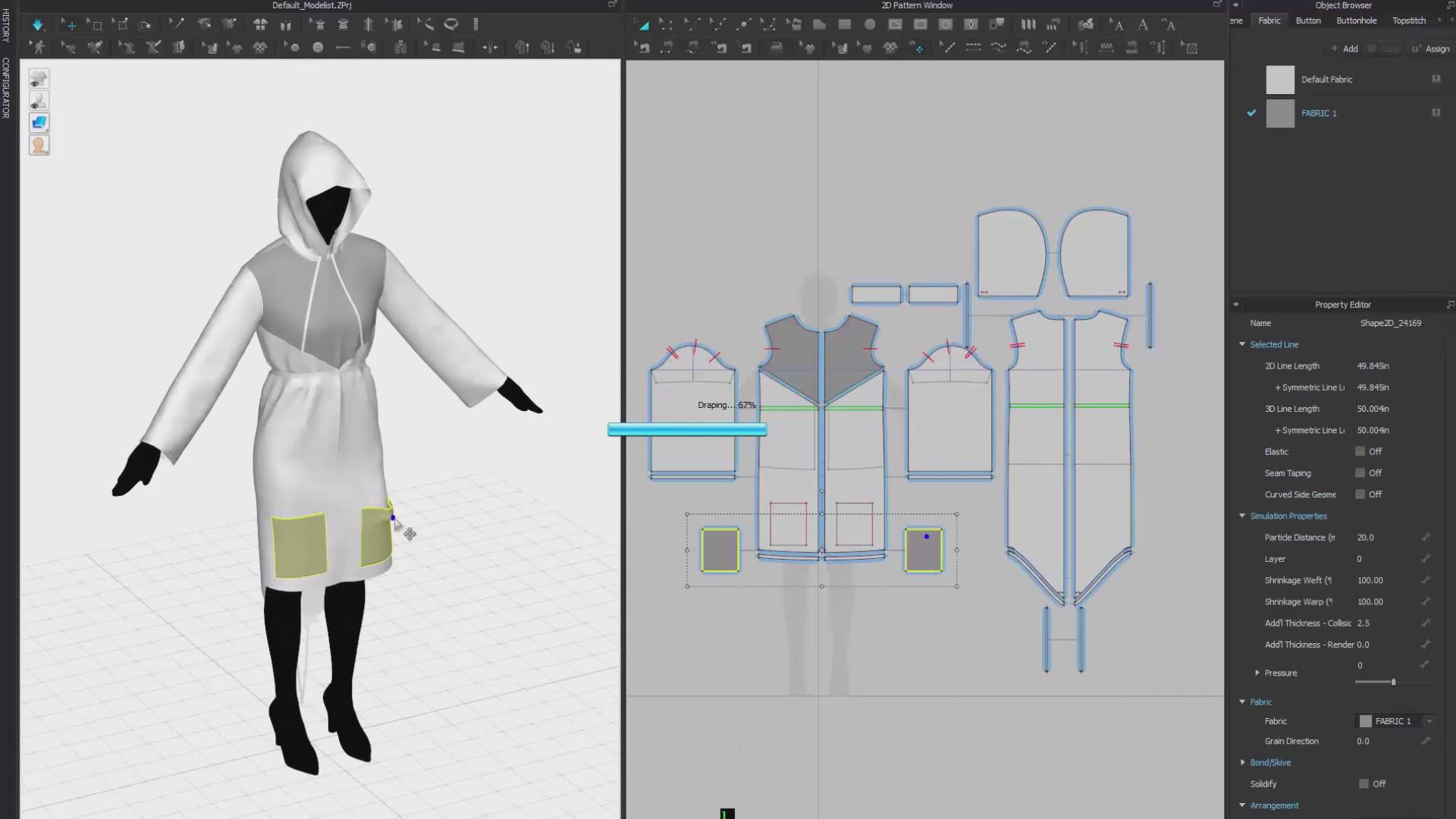1456x819 pixels.
Task: Select the Steam iron tool
Action: coord(776,47)
